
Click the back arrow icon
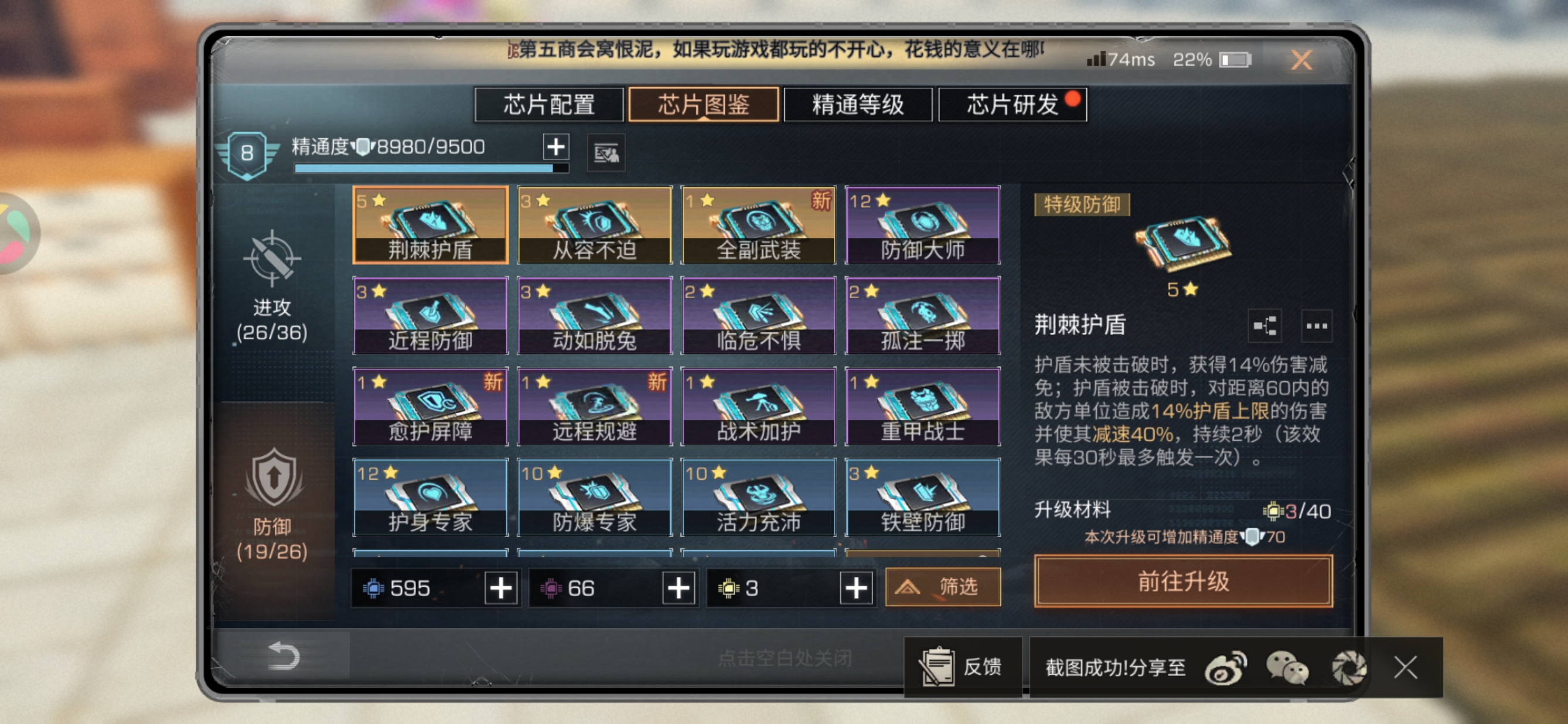(283, 656)
